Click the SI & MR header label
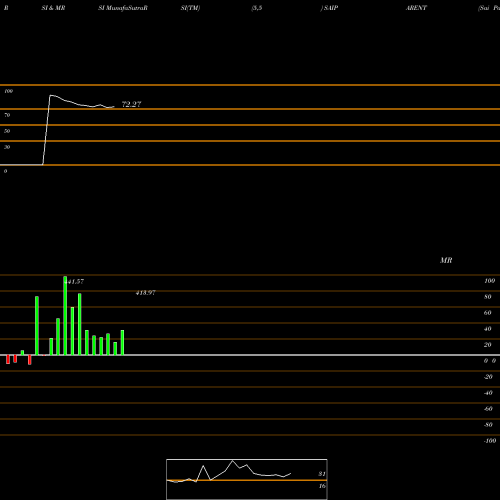500x500 pixels. 53,8
